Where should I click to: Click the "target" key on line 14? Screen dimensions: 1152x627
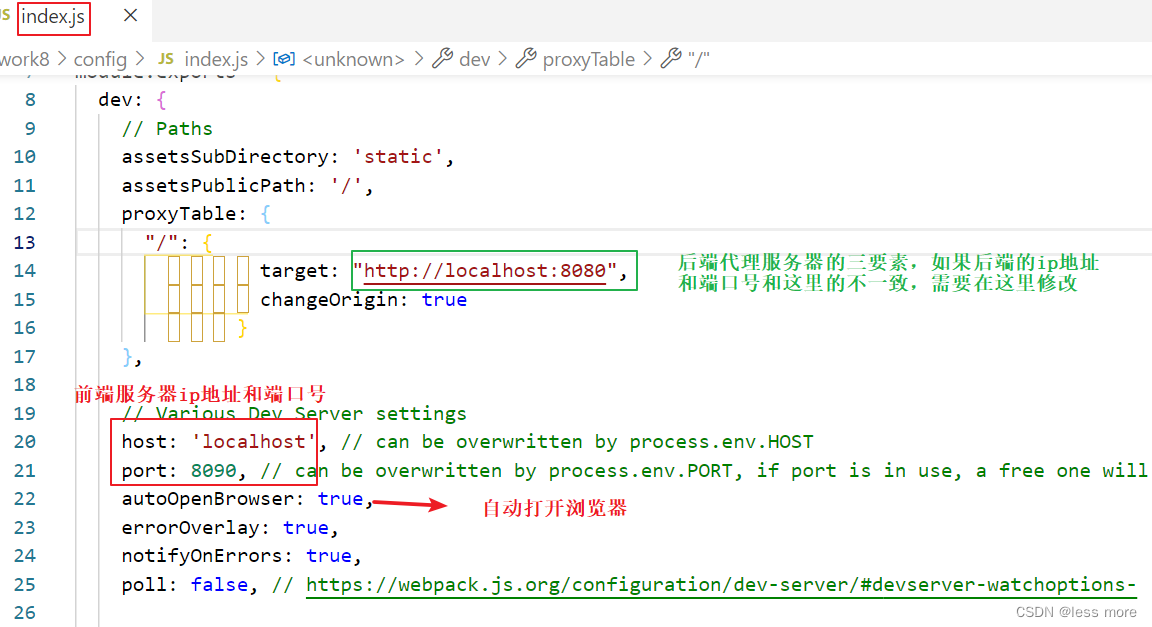[295, 271]
